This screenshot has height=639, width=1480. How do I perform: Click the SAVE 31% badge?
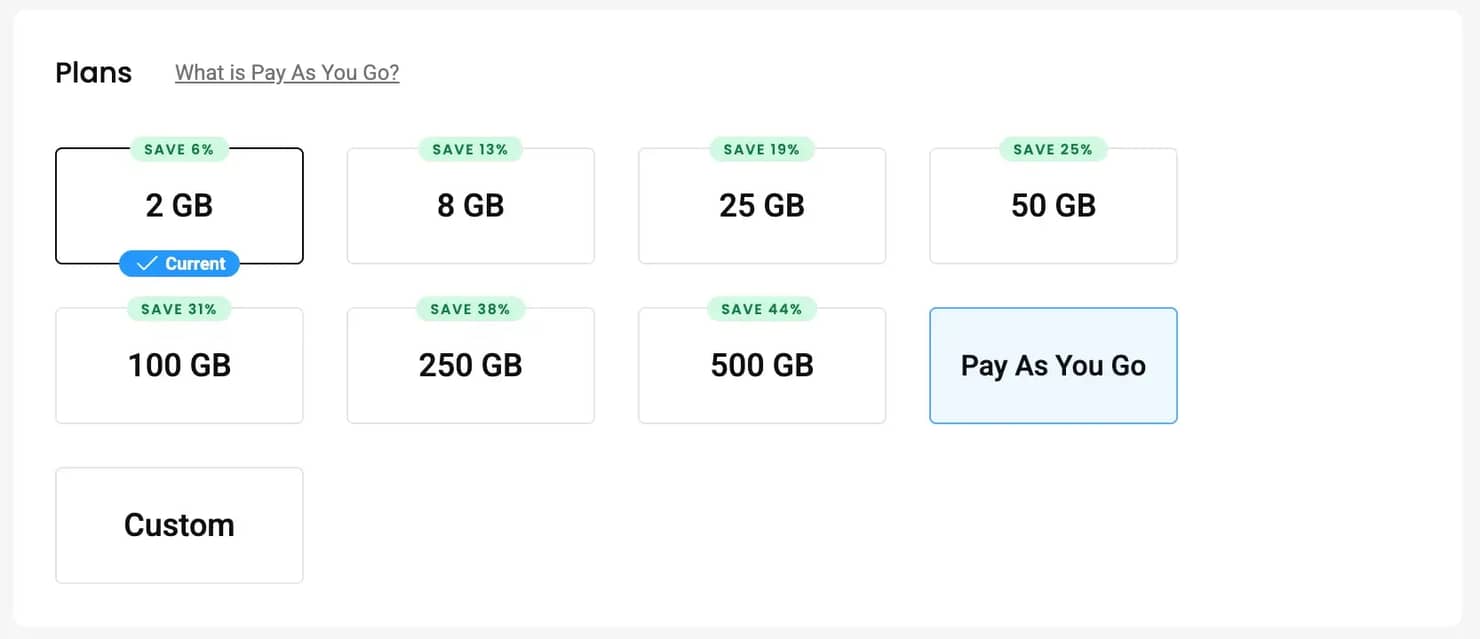179,309
